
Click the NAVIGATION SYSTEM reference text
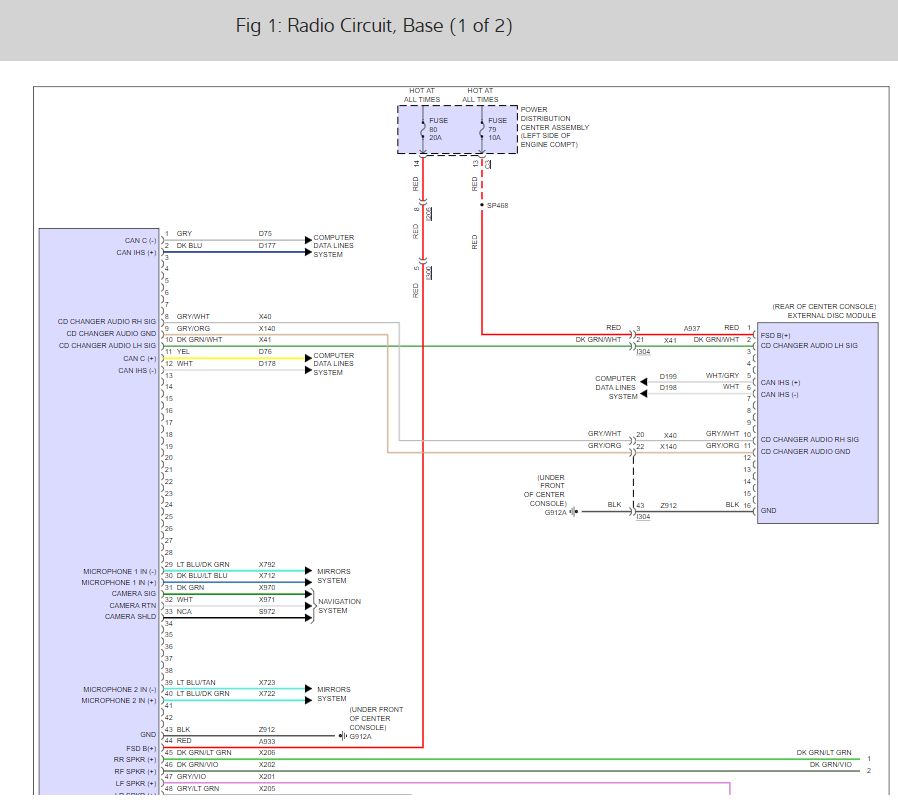click(x=339, y=606)
